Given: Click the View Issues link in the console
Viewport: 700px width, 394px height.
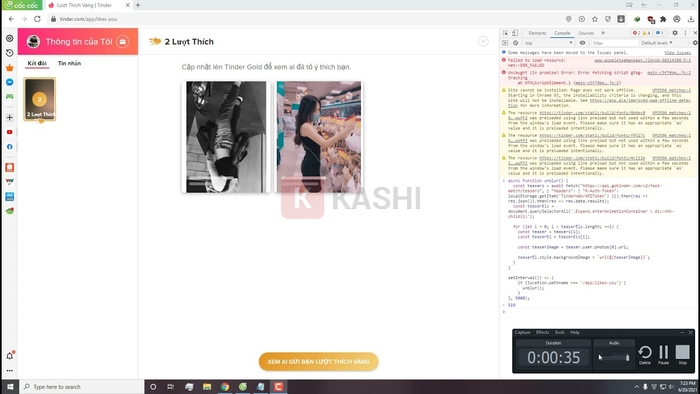Looking at the screenshot, I should point(677,53).
